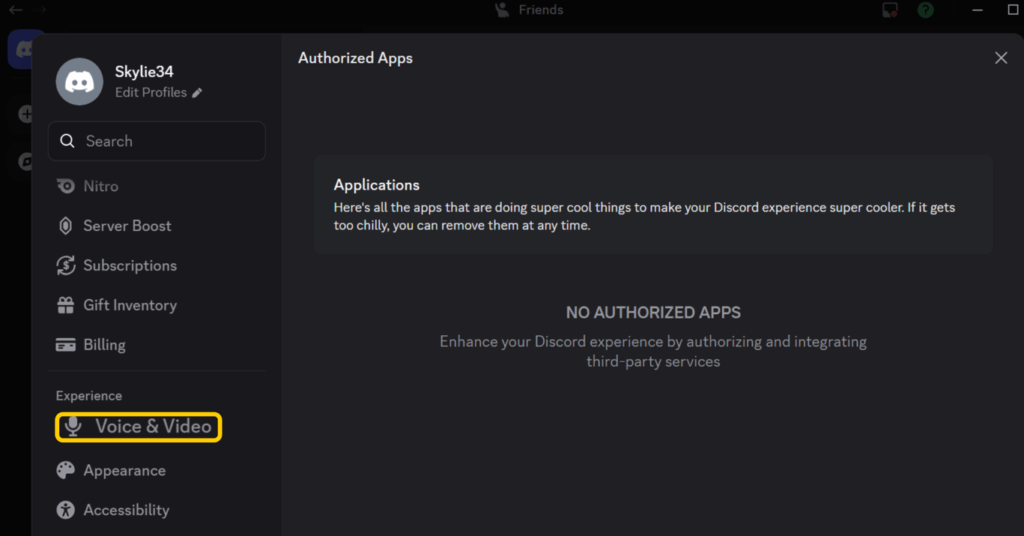
Task: Maximize the Discord window
Action: (1013, 10)
